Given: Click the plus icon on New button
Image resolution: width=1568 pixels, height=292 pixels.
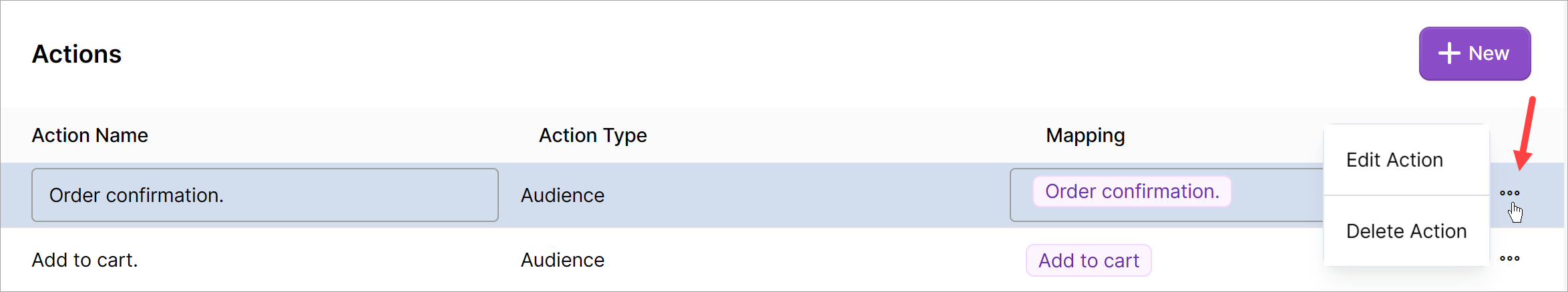Looking at the screenshot, I should coord(1449,53).
